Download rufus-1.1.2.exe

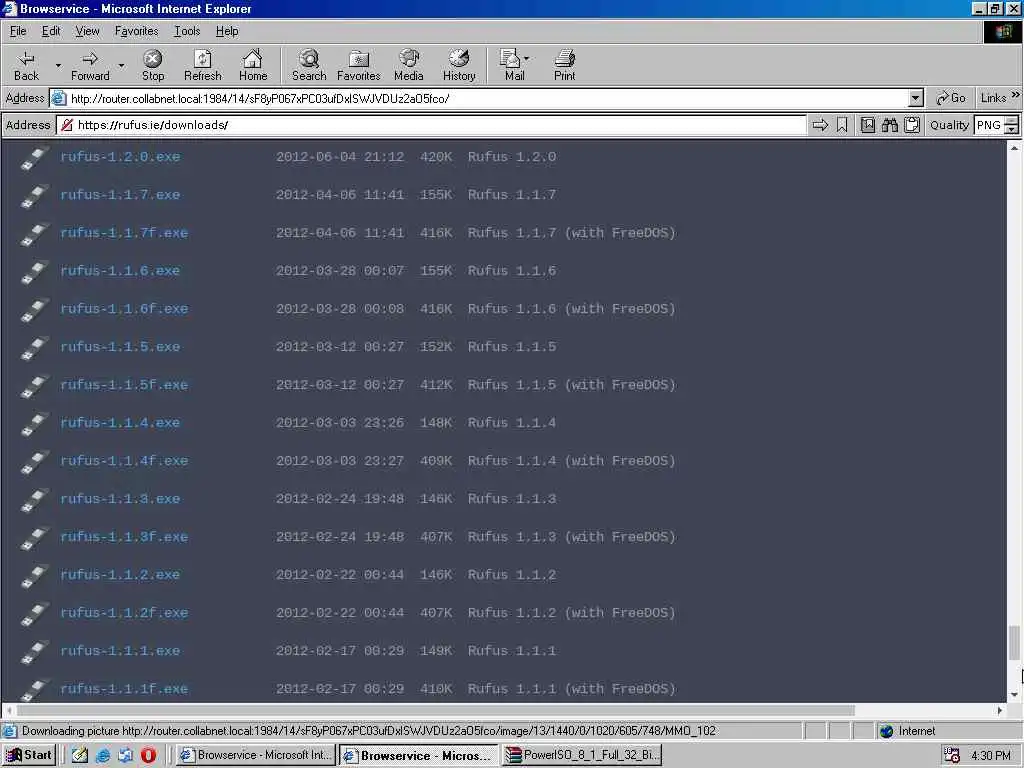pos(120,575)
